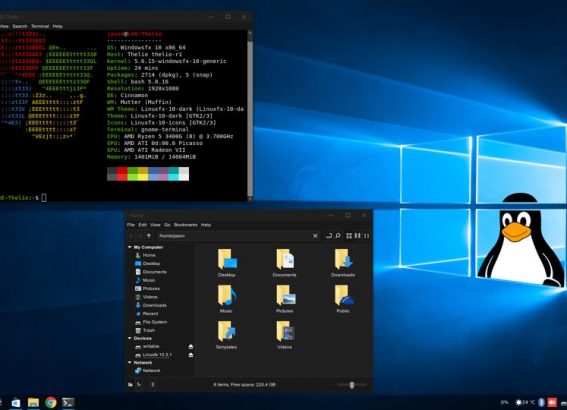This screenshot has height=410, width=567.
Task: Open the terminal from the taskbar
Action: [68, 402]
